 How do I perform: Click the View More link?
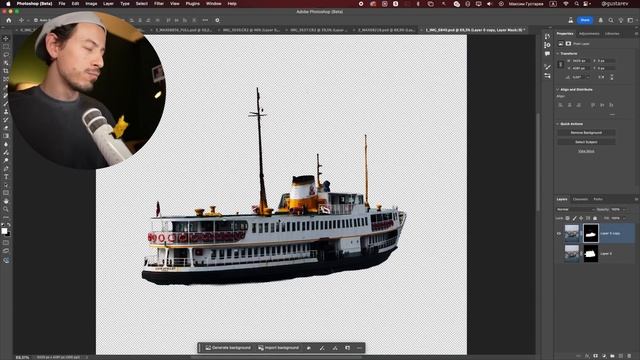(586, 151)
